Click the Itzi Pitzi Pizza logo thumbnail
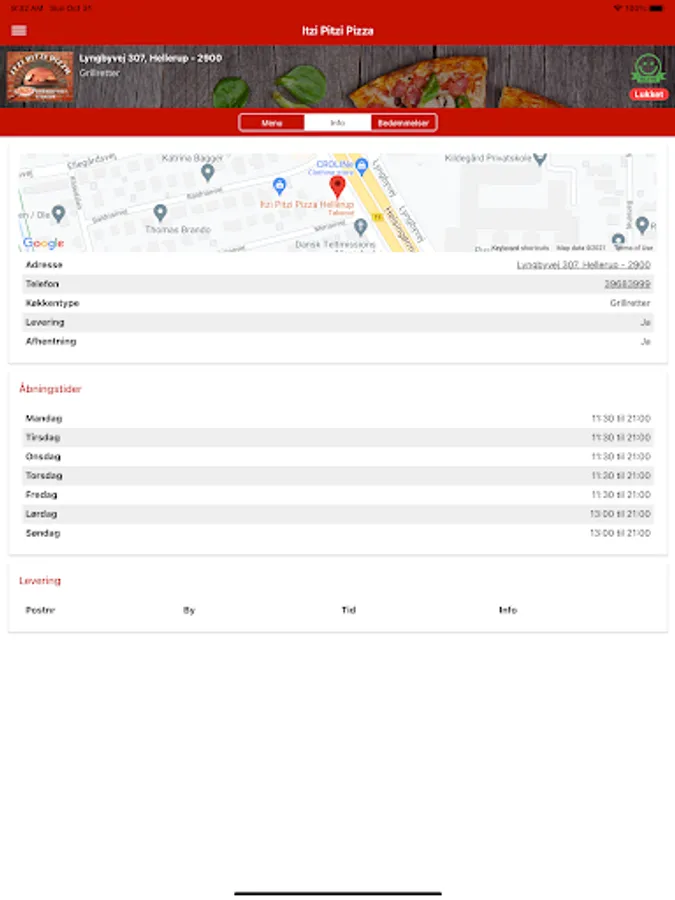The width and height of the screenshot is (675, 900). (x=40, y=76)
